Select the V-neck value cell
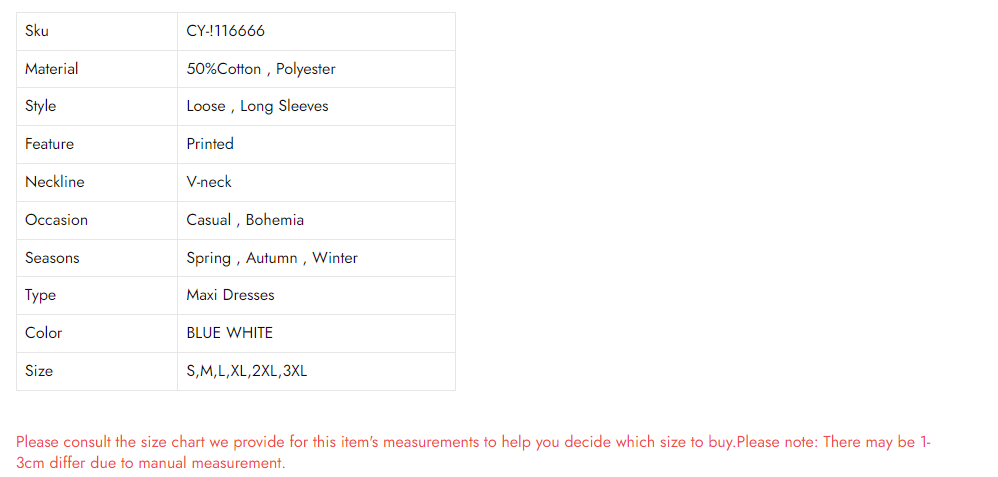Screen dimensions: 998x477 [316, 183]
